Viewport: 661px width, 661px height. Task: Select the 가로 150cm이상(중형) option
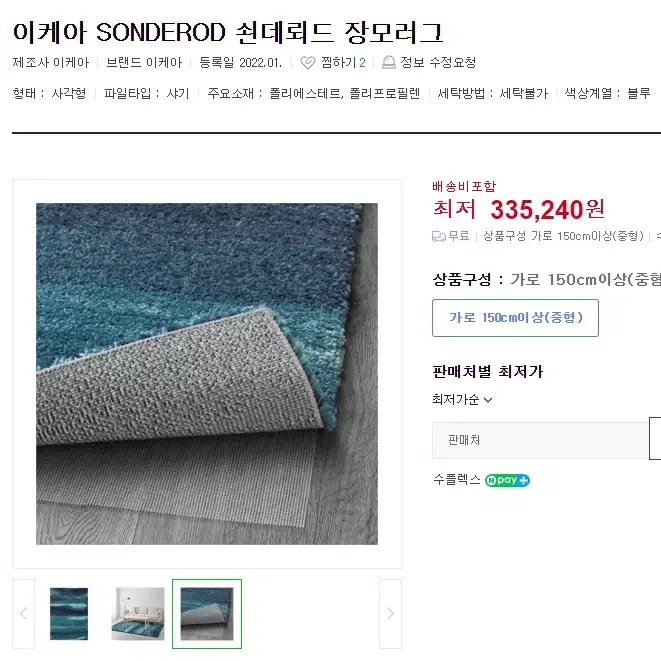(x=515, y=318)
